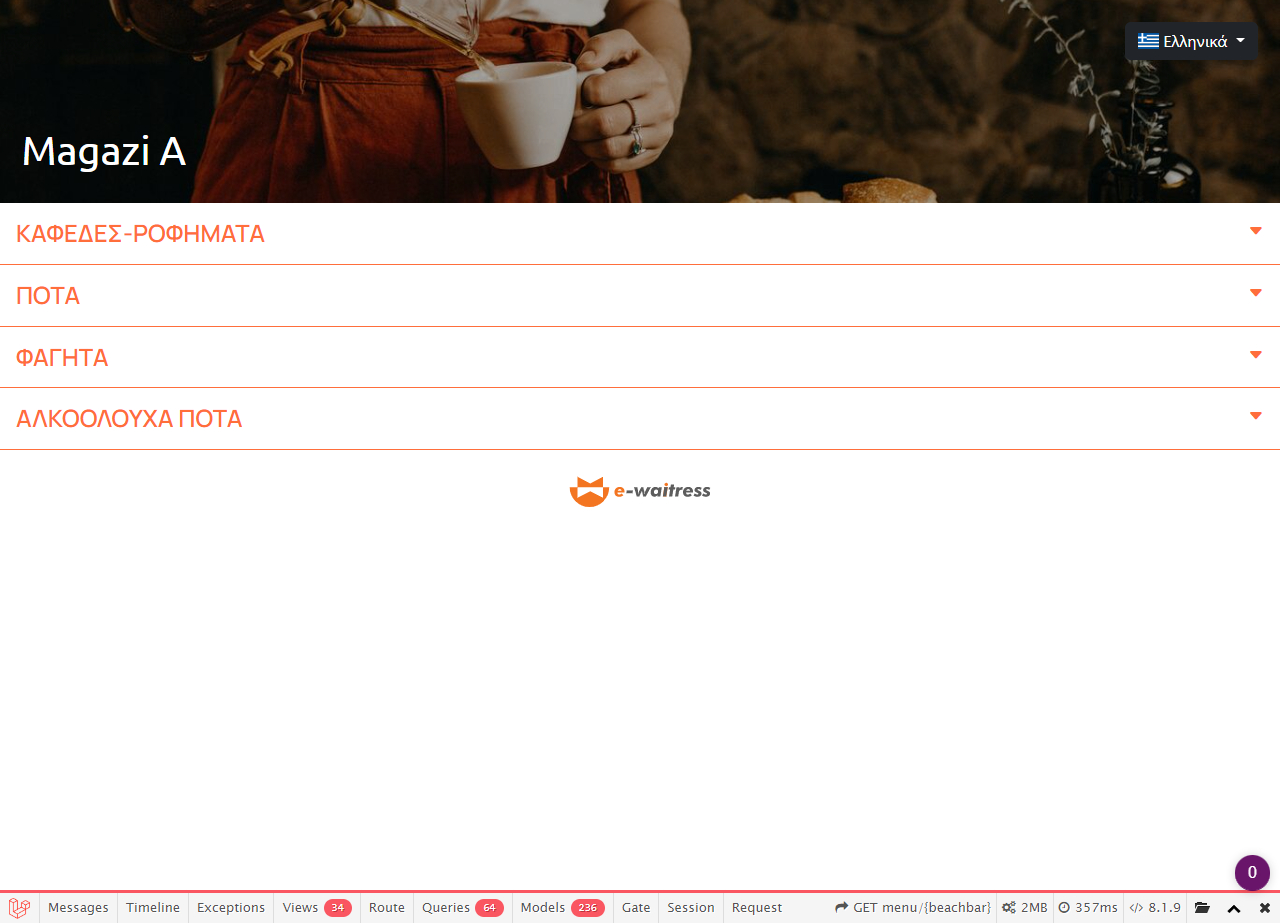Open the Models debugbar tab
Viewport: 1280px width, 923px height.
(562, 908)
